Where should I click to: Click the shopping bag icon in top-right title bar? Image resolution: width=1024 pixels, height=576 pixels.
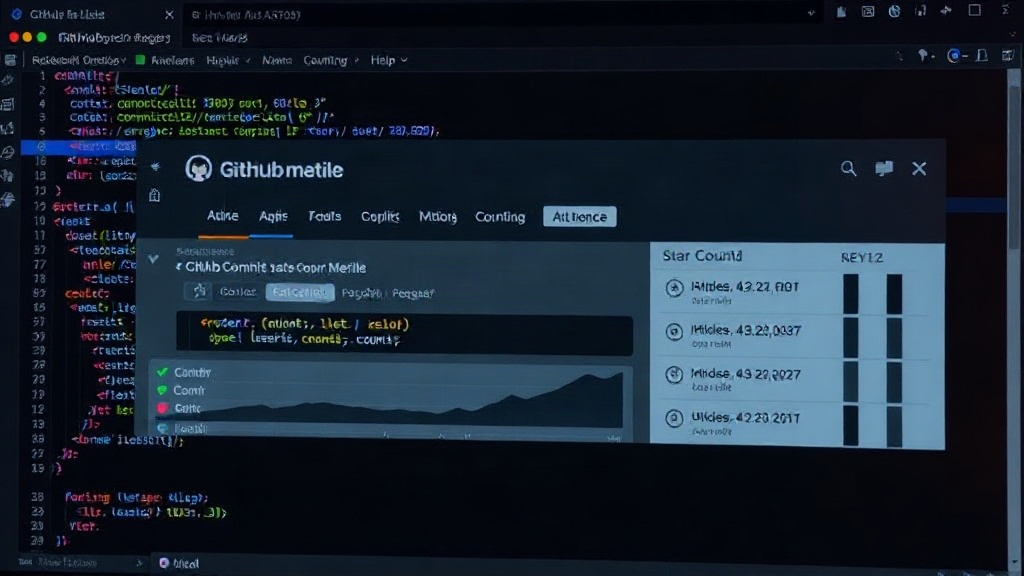coord(841,12)
